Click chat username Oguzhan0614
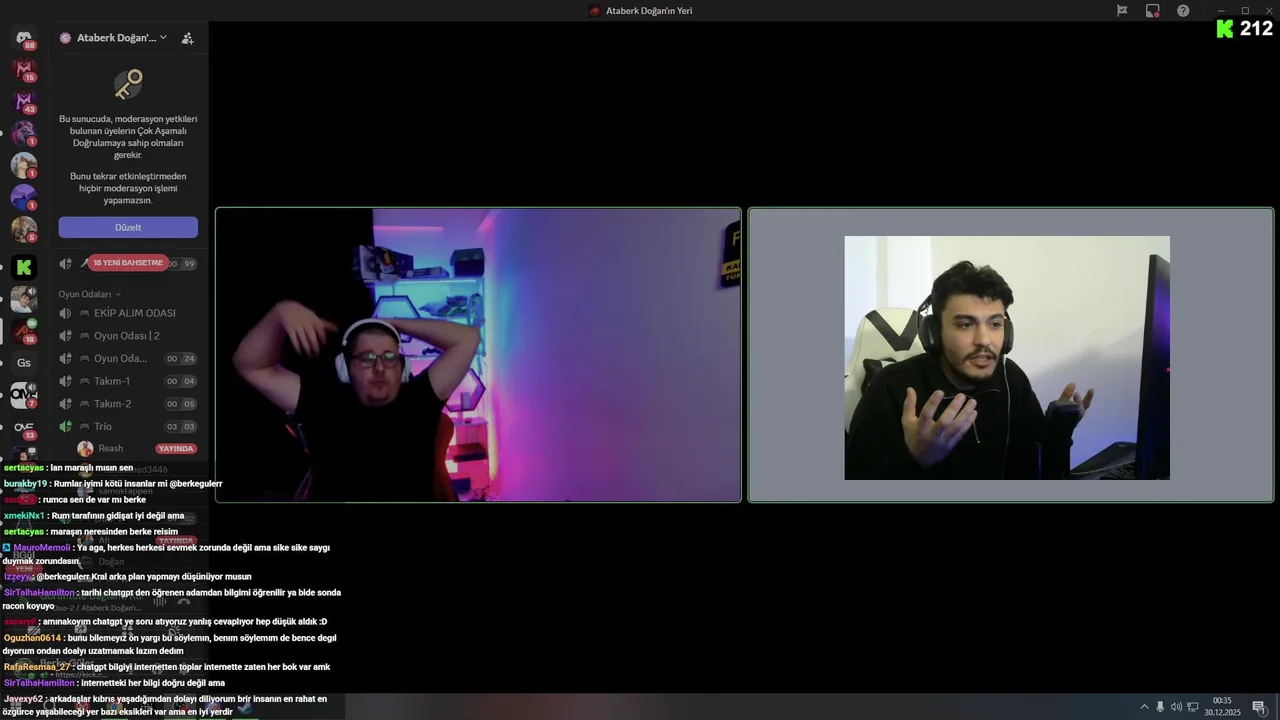 (32, 638)
